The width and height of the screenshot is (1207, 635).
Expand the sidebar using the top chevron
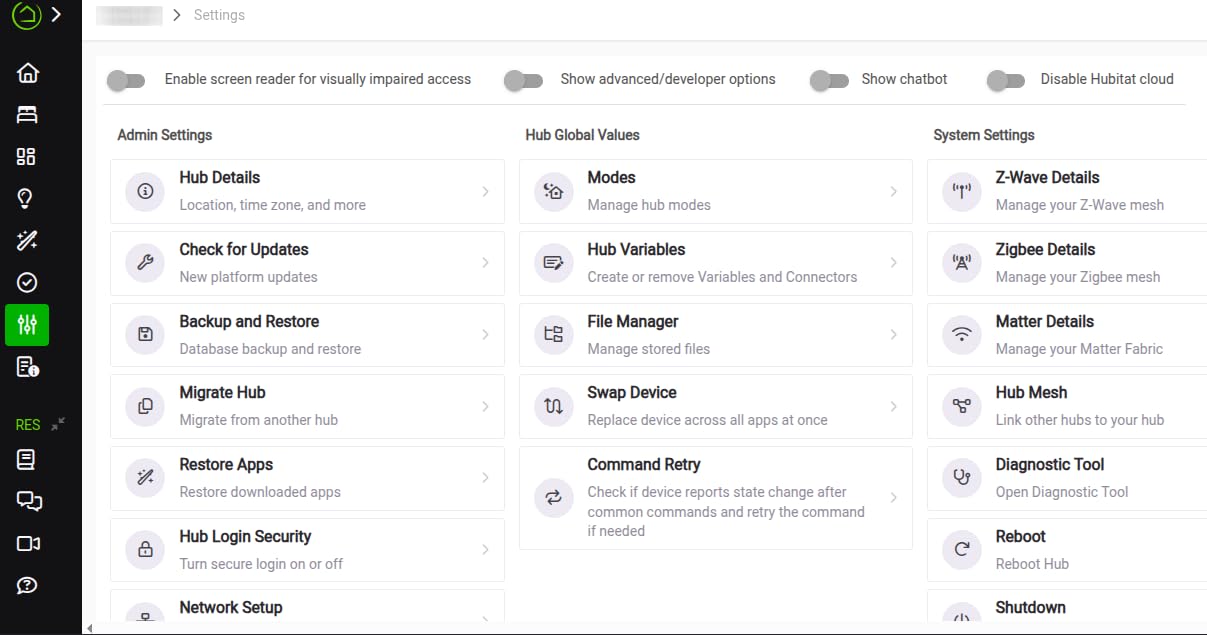click(x=56, y=15)
